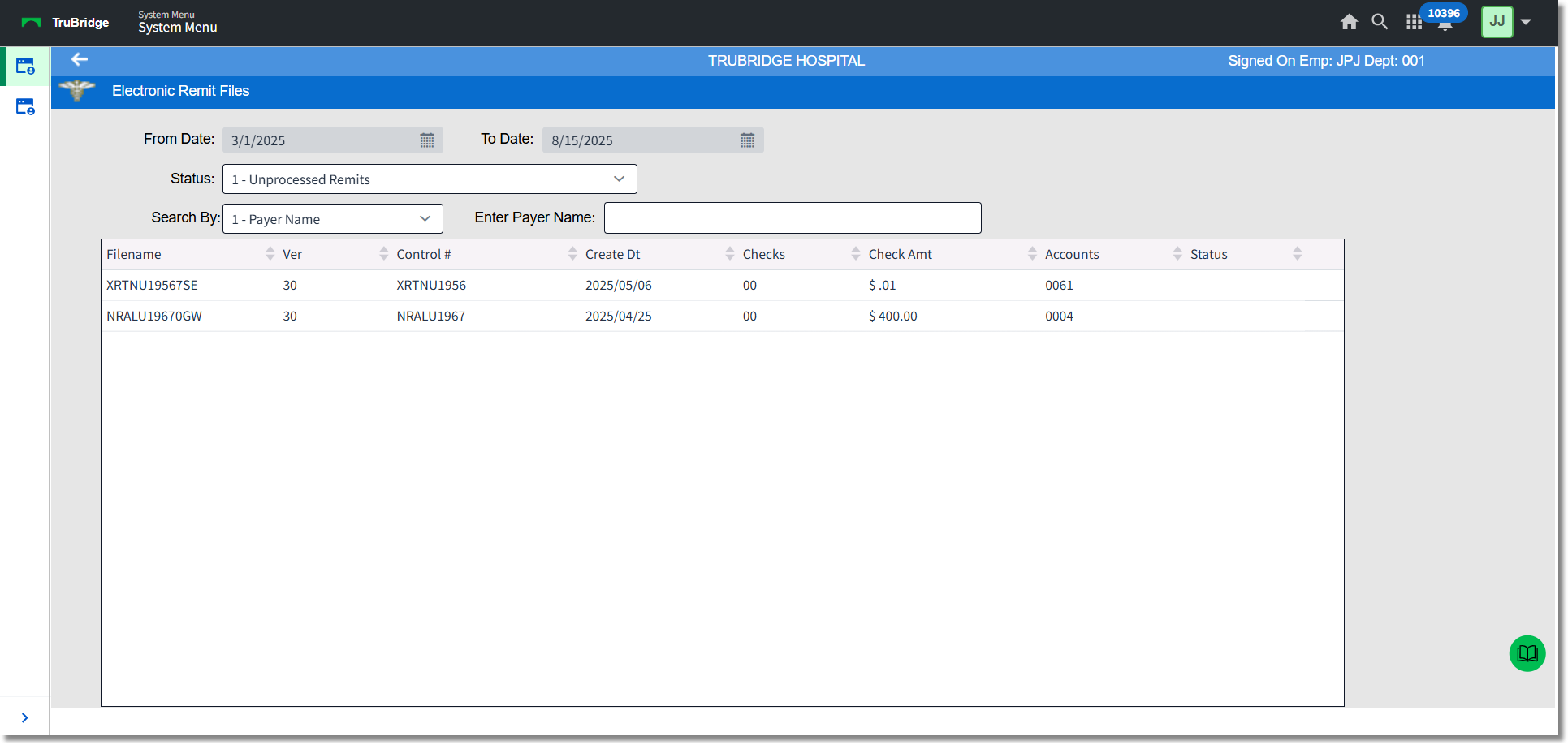Open the From Date calendar picker
The width and height of the screenshot is (1568, 745).
(x=427, y=140)
